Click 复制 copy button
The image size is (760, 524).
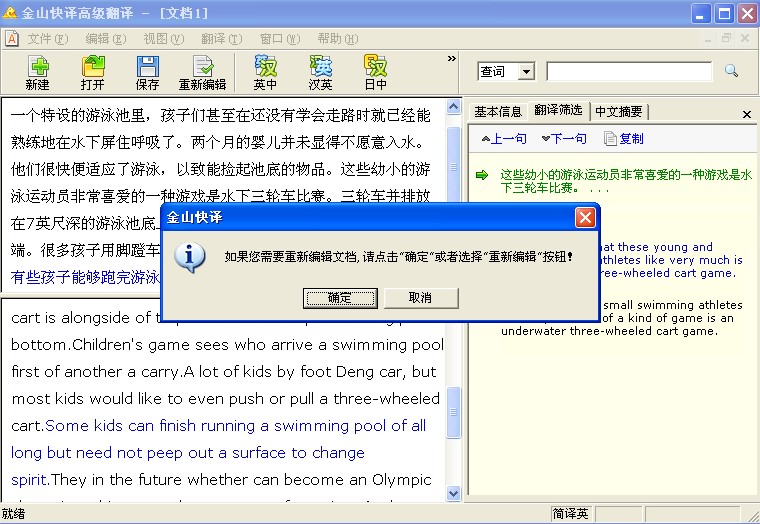(624, 139)
